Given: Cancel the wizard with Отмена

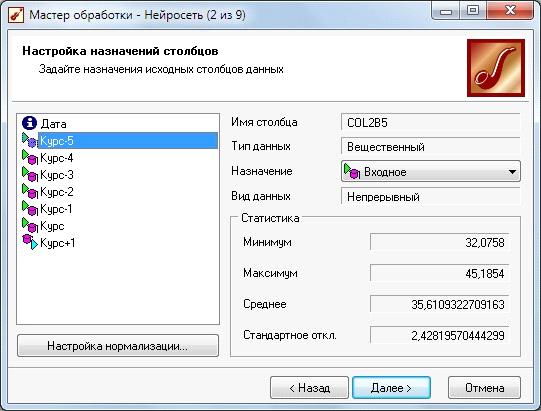Looking at the screenshot, I should coord(484,388).
